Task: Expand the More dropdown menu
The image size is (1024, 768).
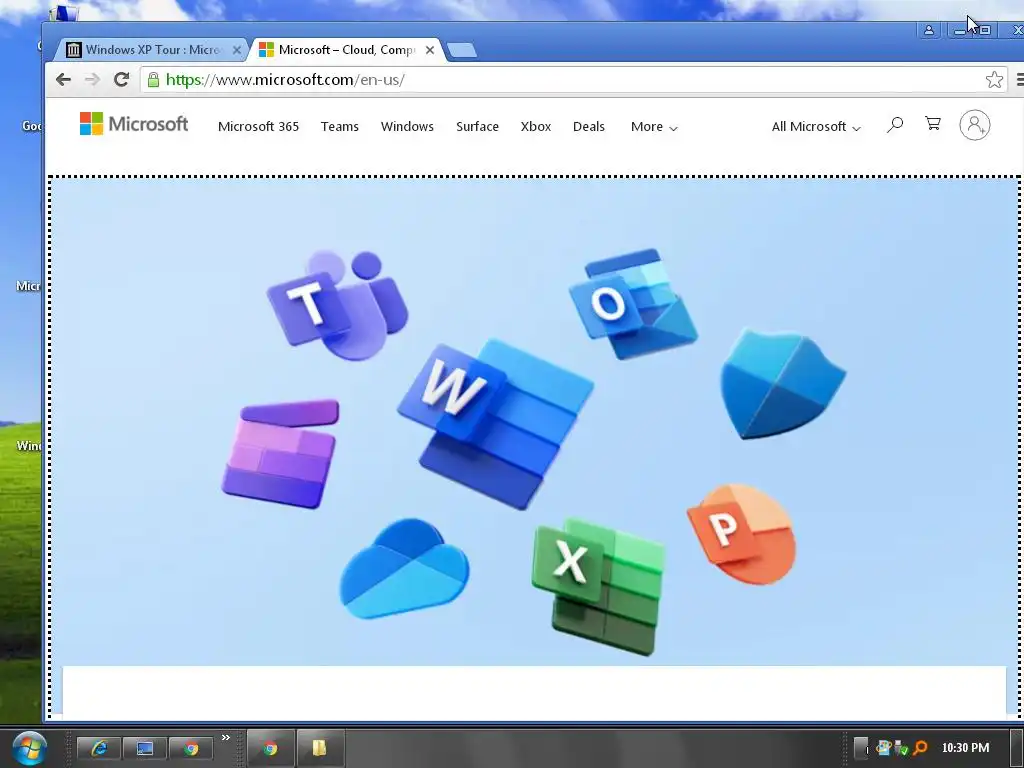Action: (654, 127)
